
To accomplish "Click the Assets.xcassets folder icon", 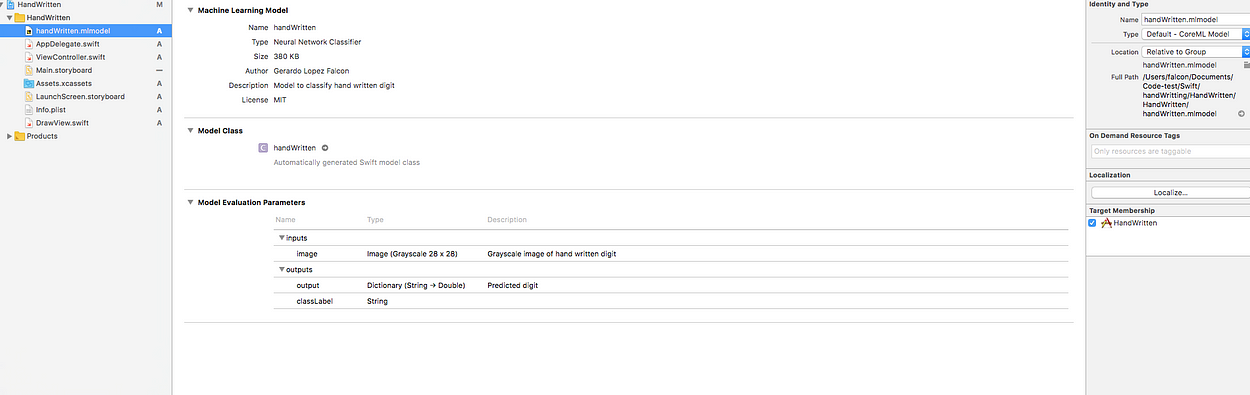I will click(x=28, y=84).
